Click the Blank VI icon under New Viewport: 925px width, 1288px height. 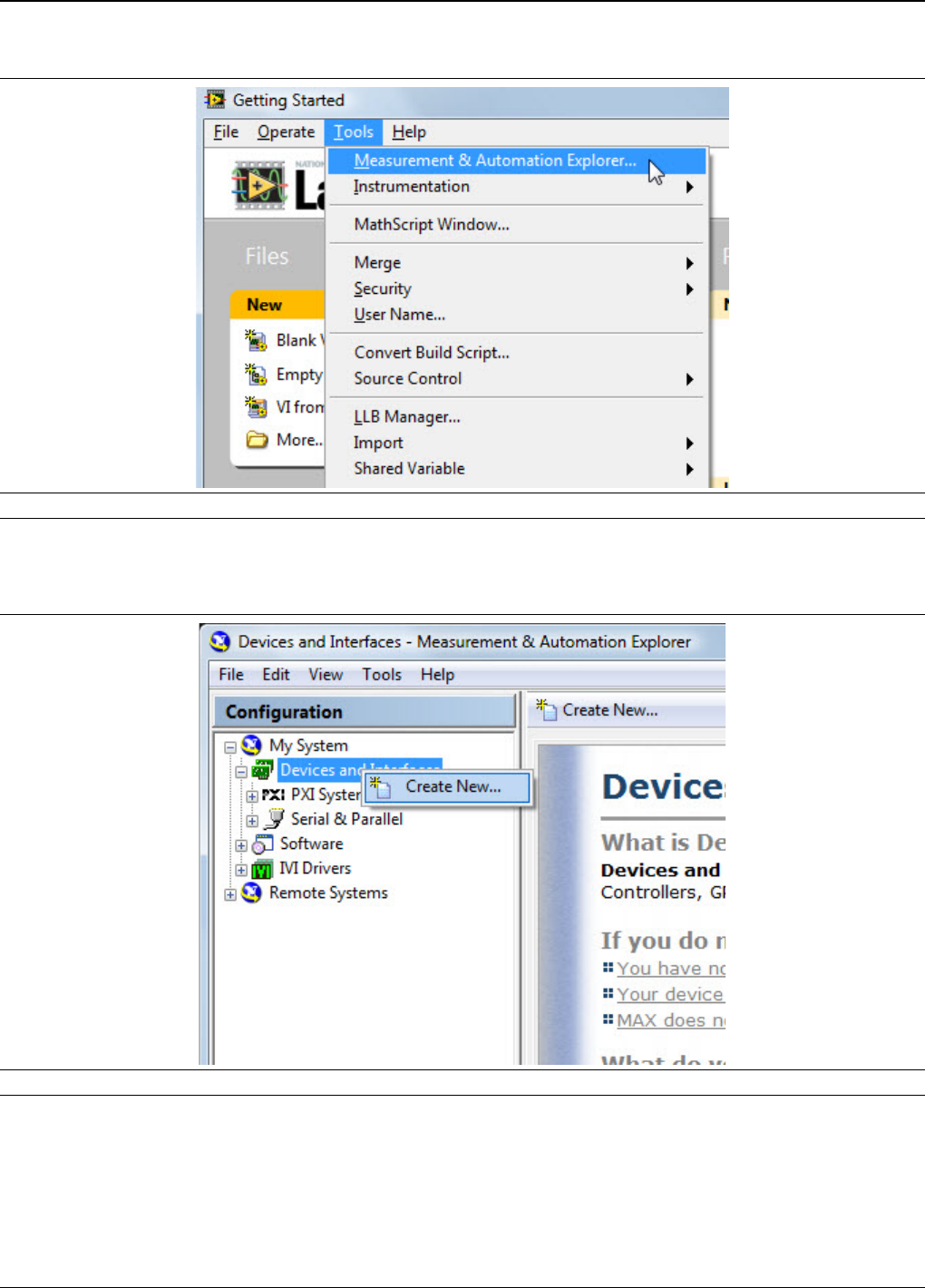click(256, 340)
